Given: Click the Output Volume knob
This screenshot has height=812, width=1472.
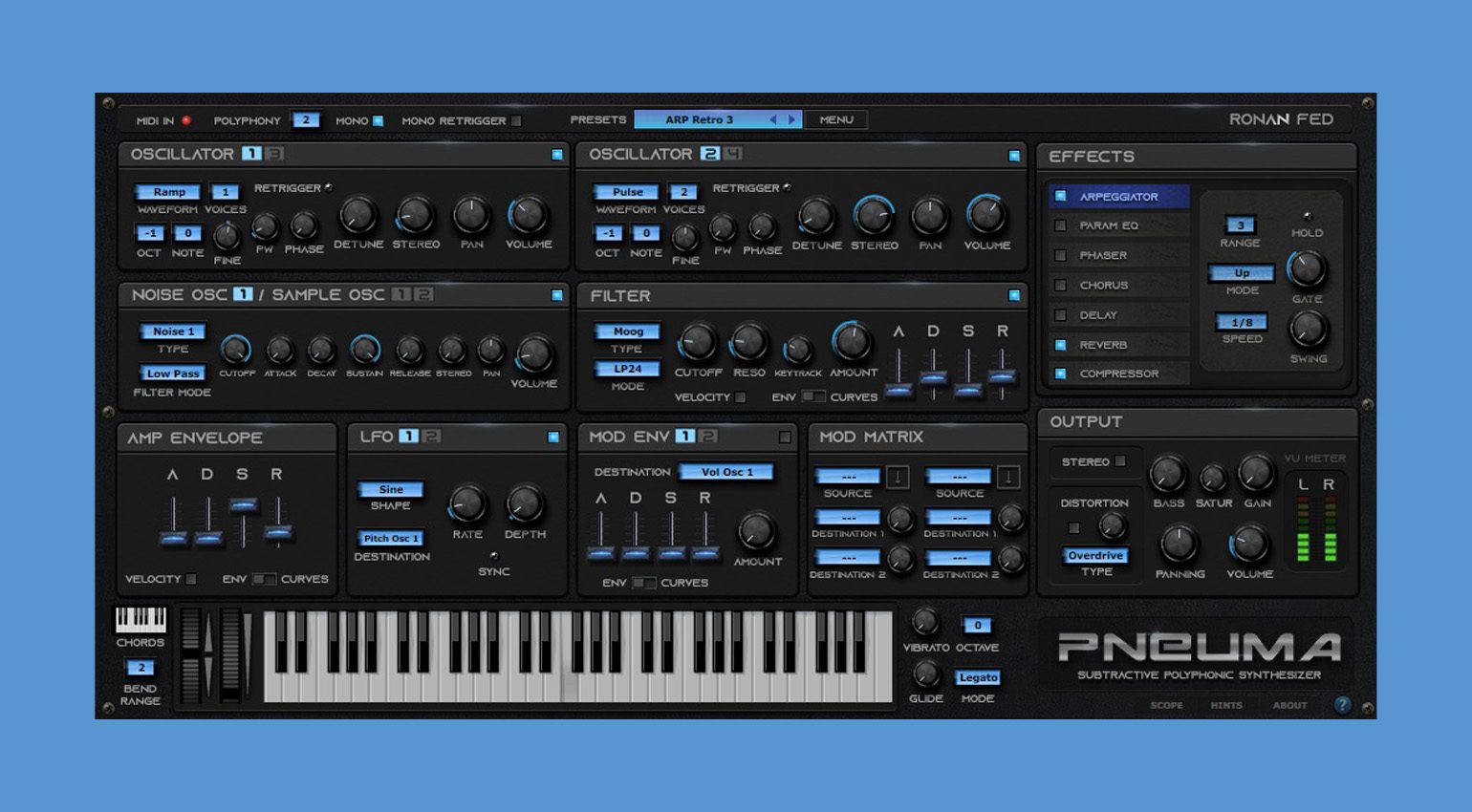Looking at the screenshot, I should (x=1248, y=545).
